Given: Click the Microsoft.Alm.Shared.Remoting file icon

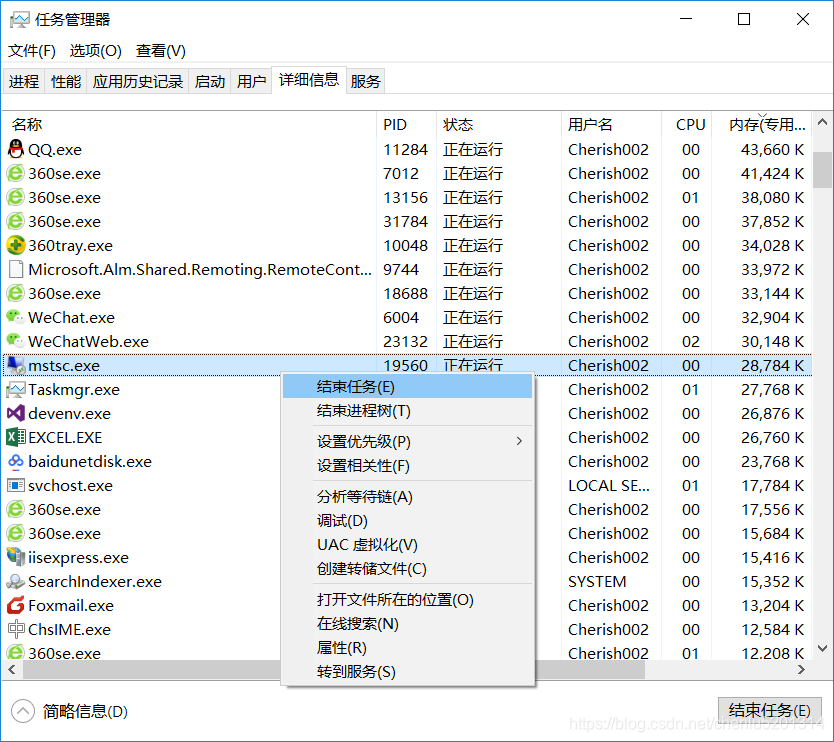Looking at the screenshot, I should tap(16, 269).
